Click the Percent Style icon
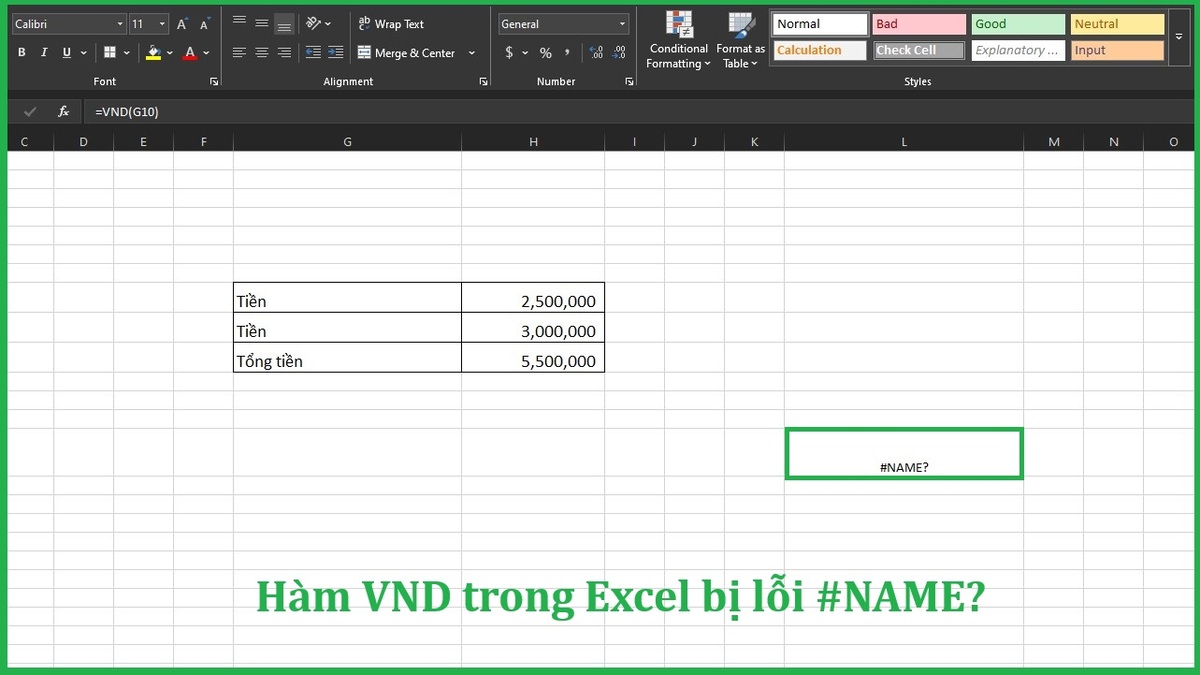This screenshot has width=1200, height=675. [545, 52]
